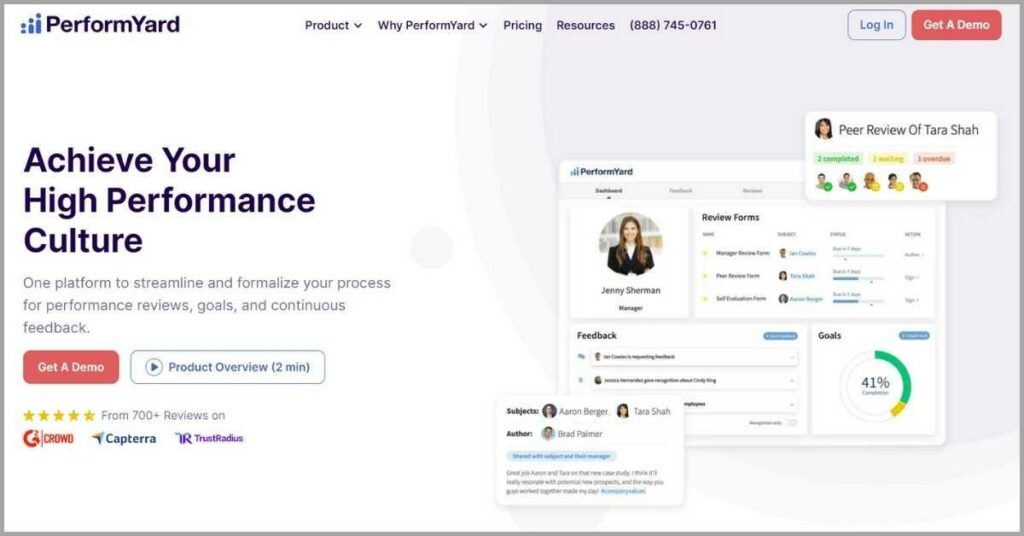Expand the Product dropdown chevron
Screen dimensions: 1024x536
[x=358, y=25]
